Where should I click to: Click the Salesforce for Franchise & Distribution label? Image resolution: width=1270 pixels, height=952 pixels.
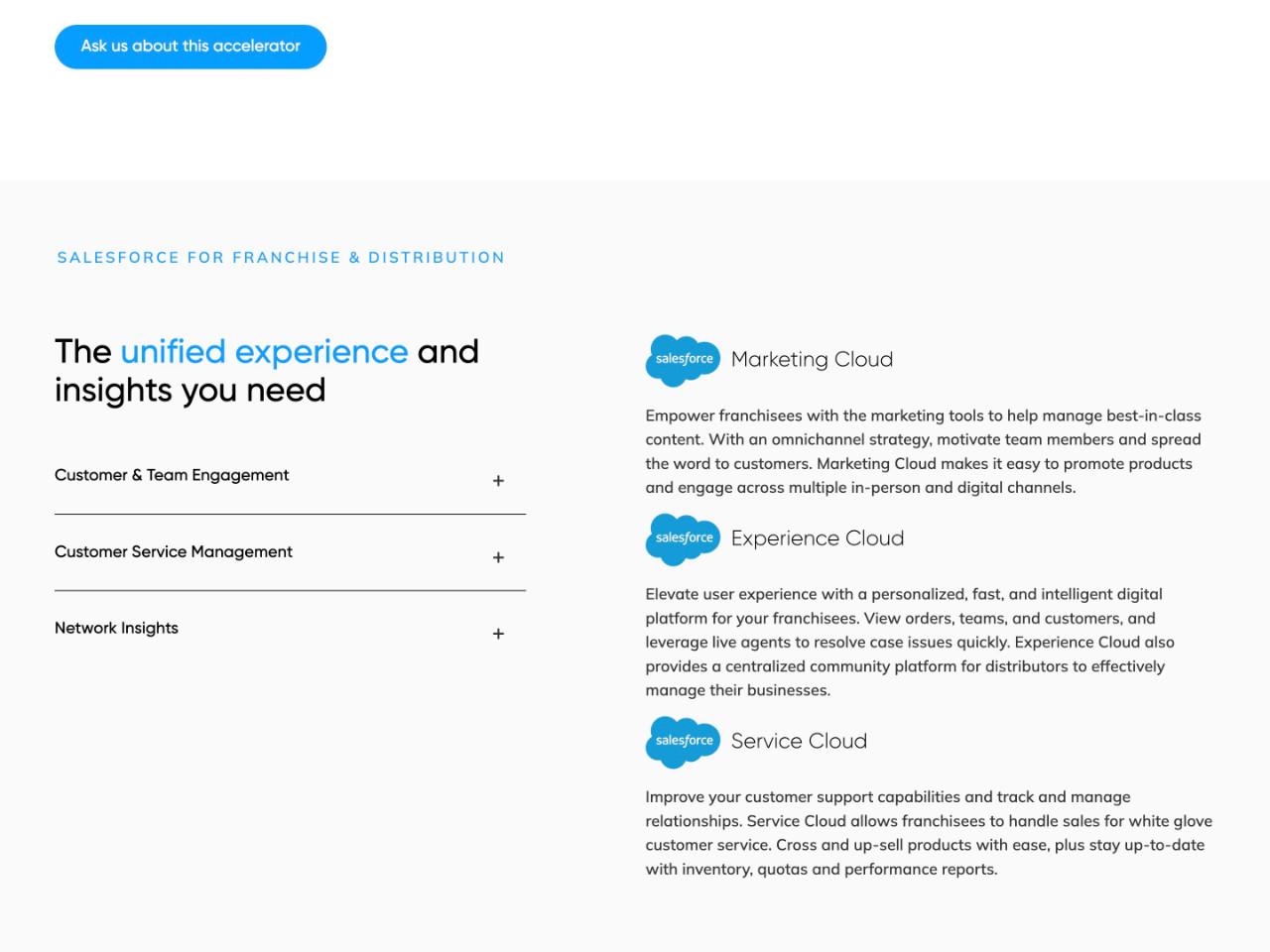click(x=281, y=258)
